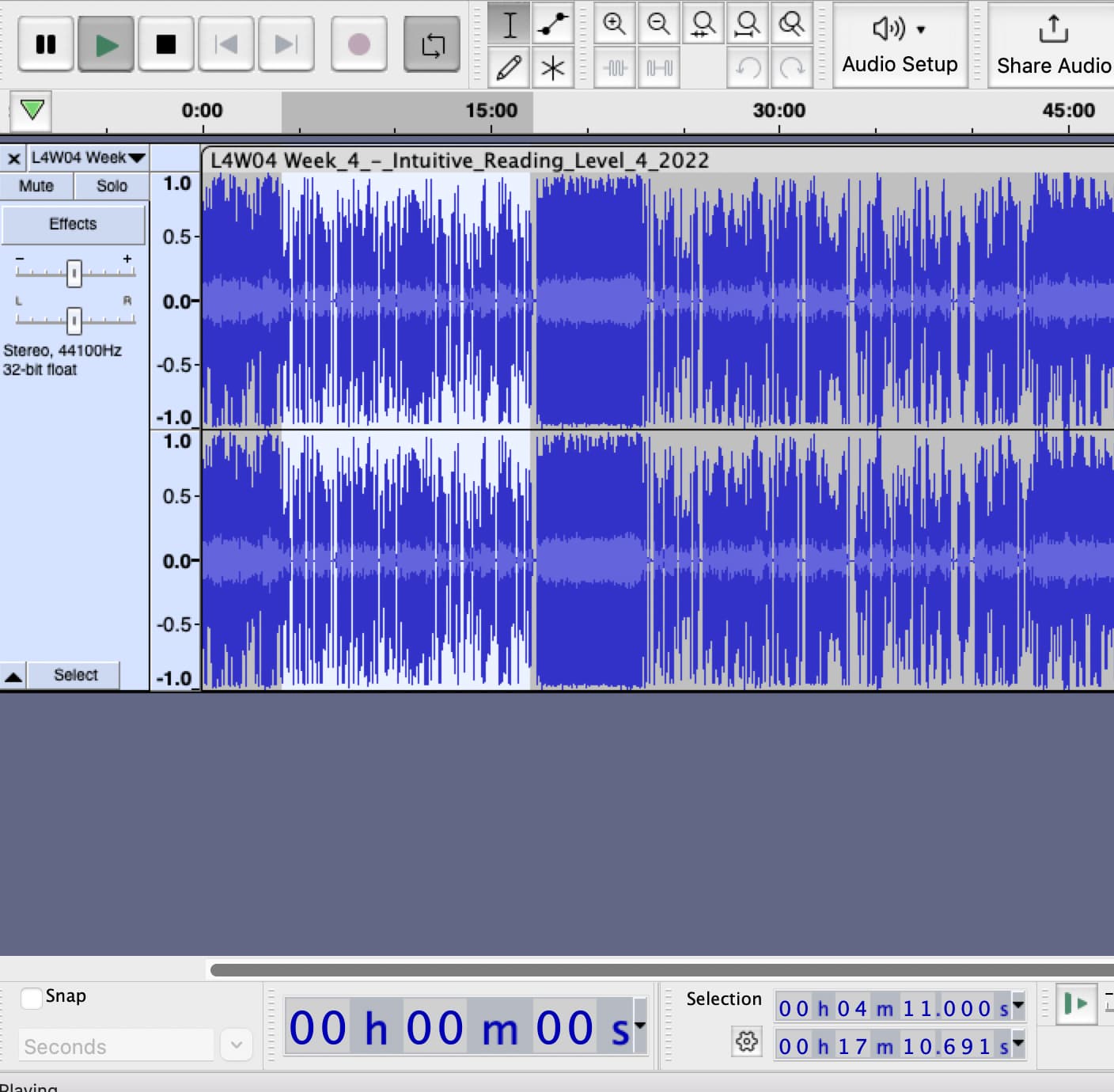Toggle the Loop button
The height and width of the screenshot is (1092, 1114).
(x=432, y=44)
